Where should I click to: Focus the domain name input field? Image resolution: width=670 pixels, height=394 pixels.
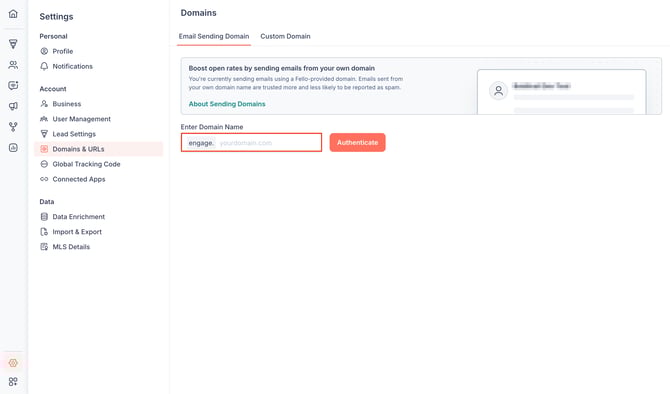[x=251, y=142]
